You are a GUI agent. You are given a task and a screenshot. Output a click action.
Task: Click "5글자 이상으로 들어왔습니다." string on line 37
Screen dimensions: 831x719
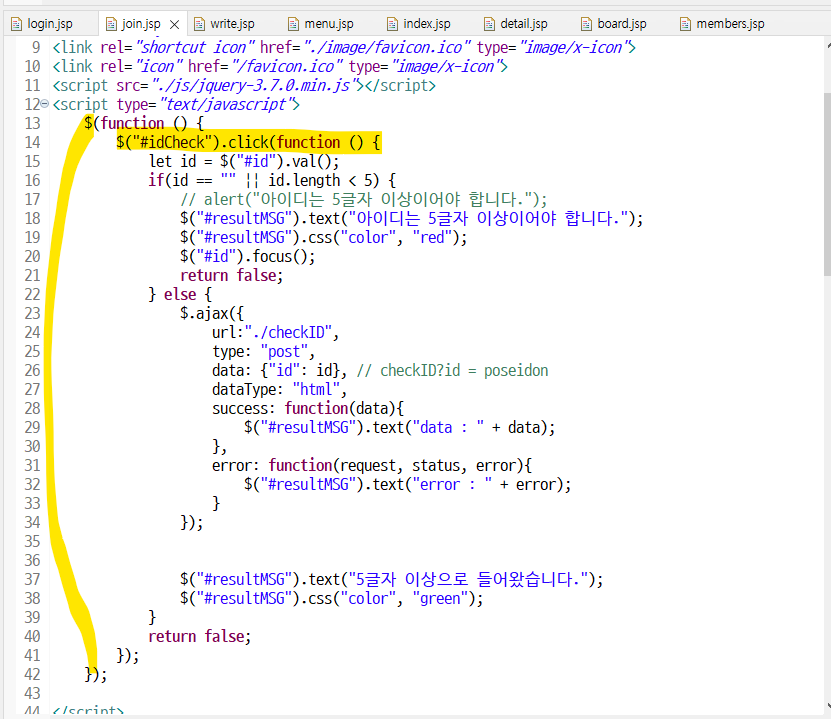468,580
